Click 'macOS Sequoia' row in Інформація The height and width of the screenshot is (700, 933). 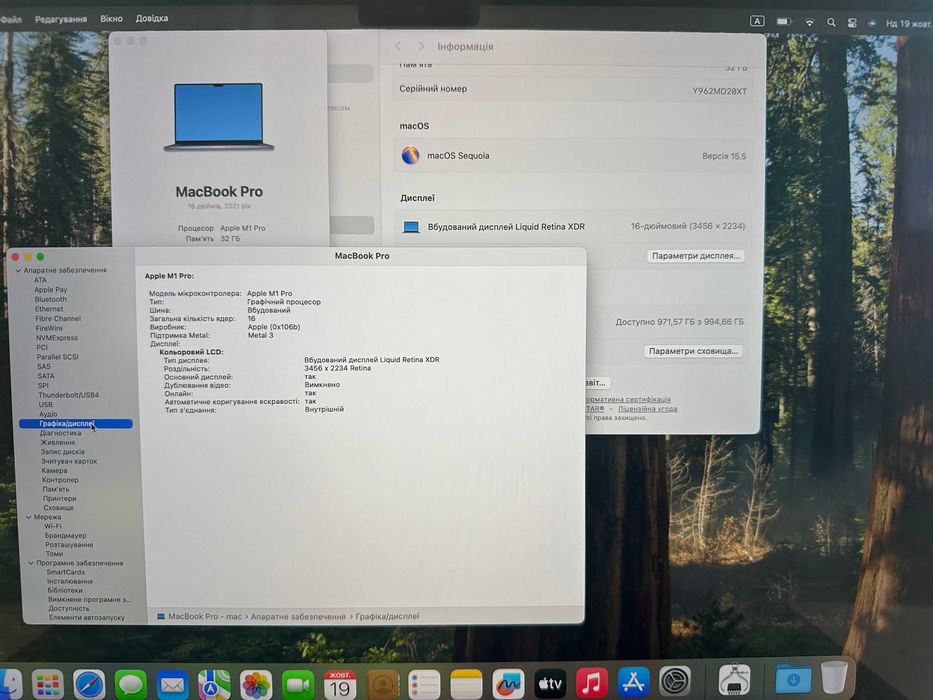(573, 156)
